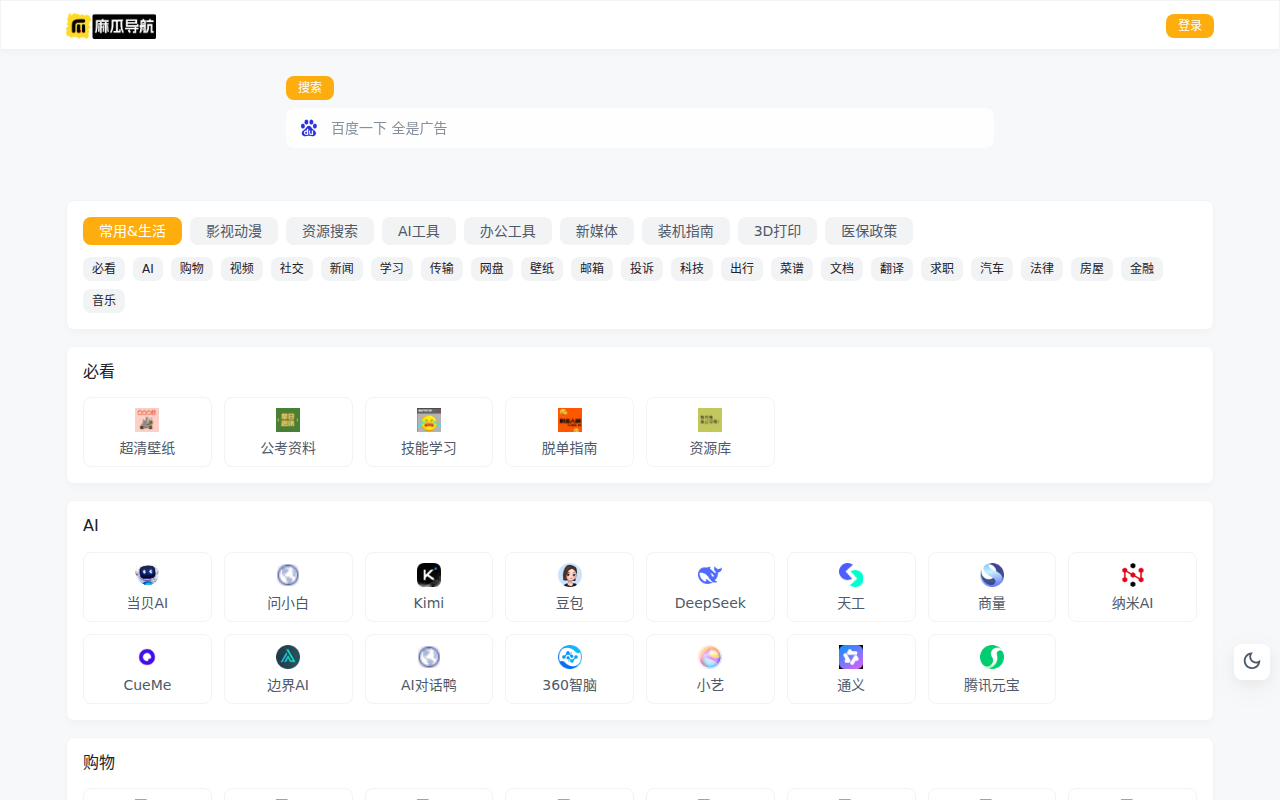The image size is (1280, 800).
Task: Jump to 学习 subcategory tag
Action: click(392, 269)
